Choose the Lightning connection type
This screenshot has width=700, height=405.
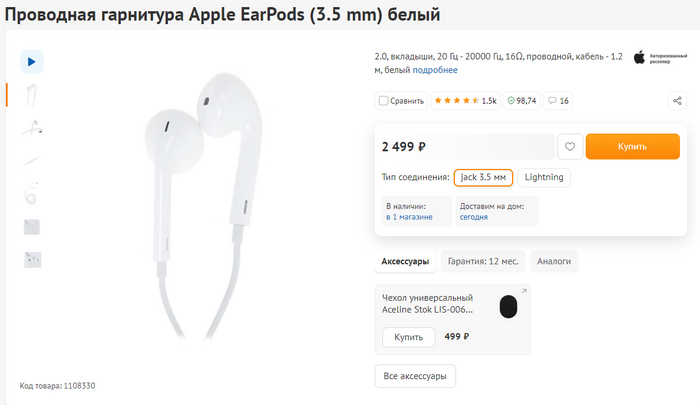pyautogui.click(x=544, y=178)
